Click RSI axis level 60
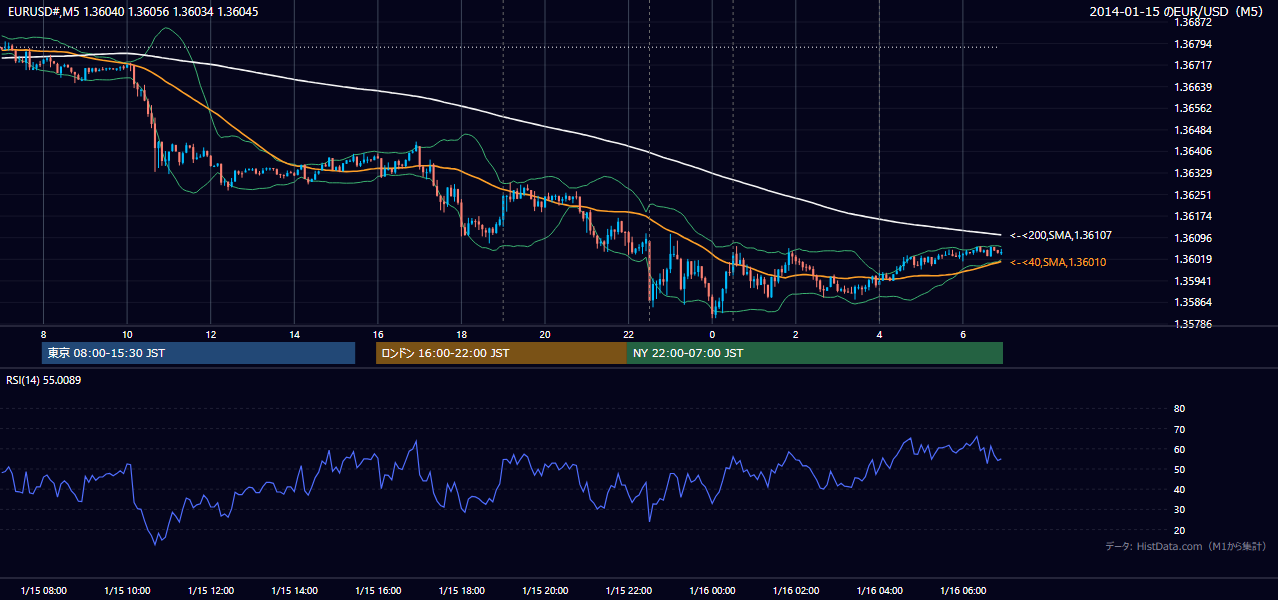This screenshot has width=1278, height=600. click(1179, 449)
